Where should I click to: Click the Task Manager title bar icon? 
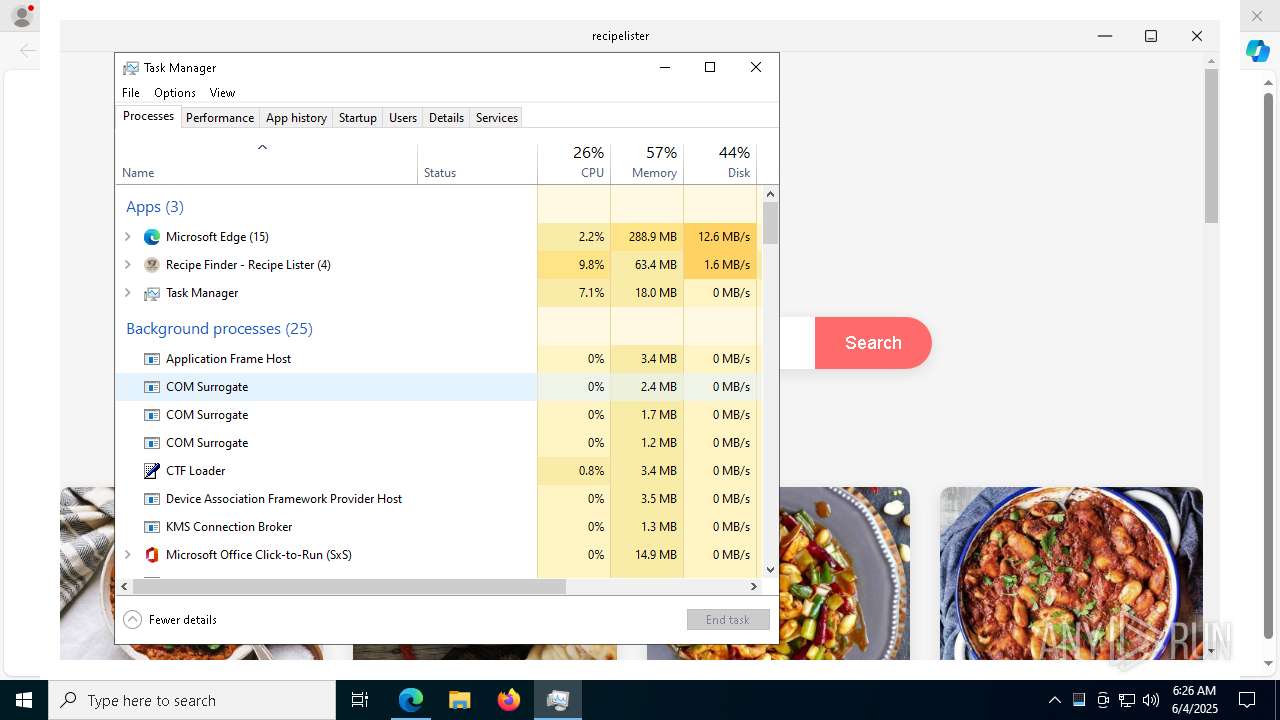coord(131,68)
